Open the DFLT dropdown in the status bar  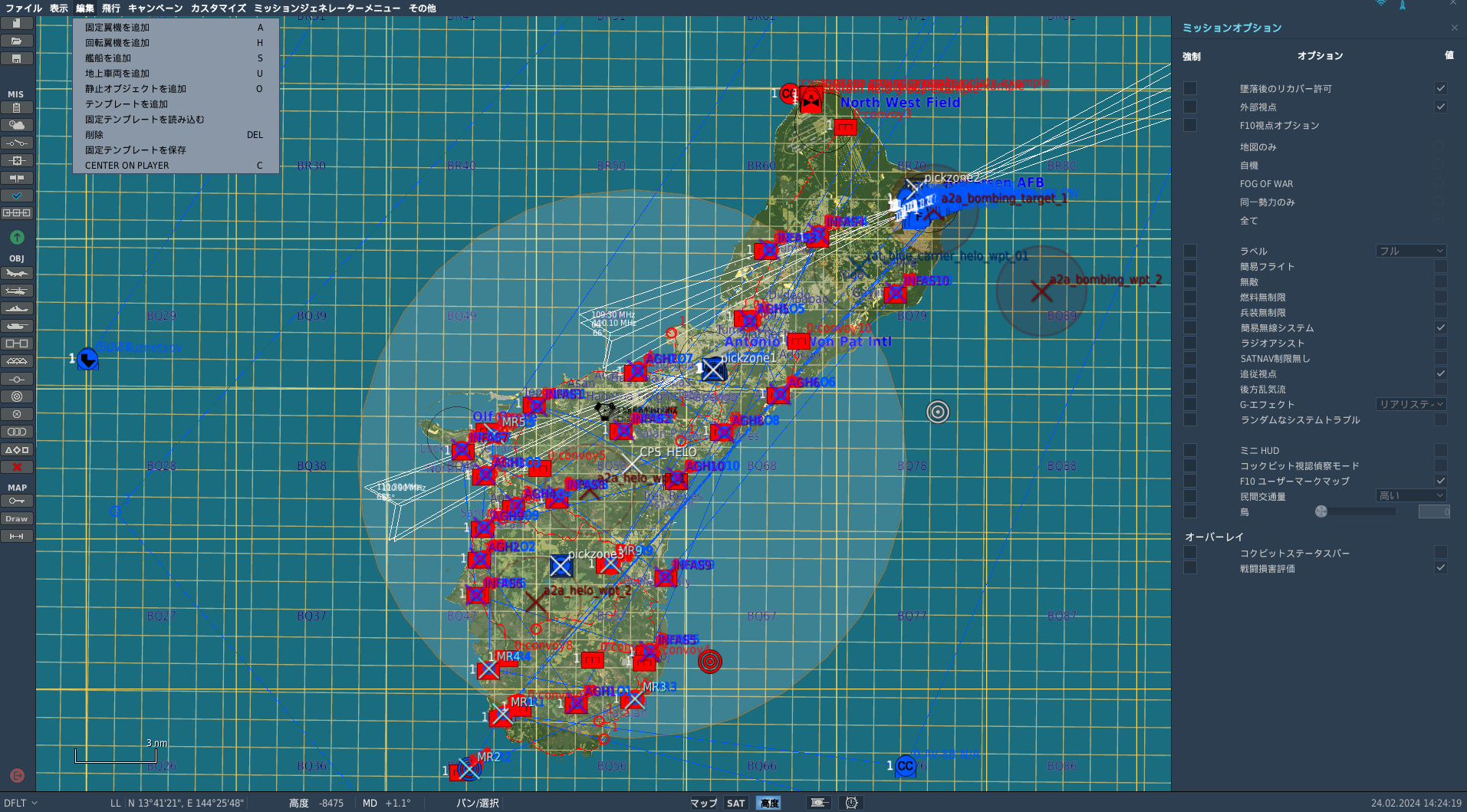(20, 803)
